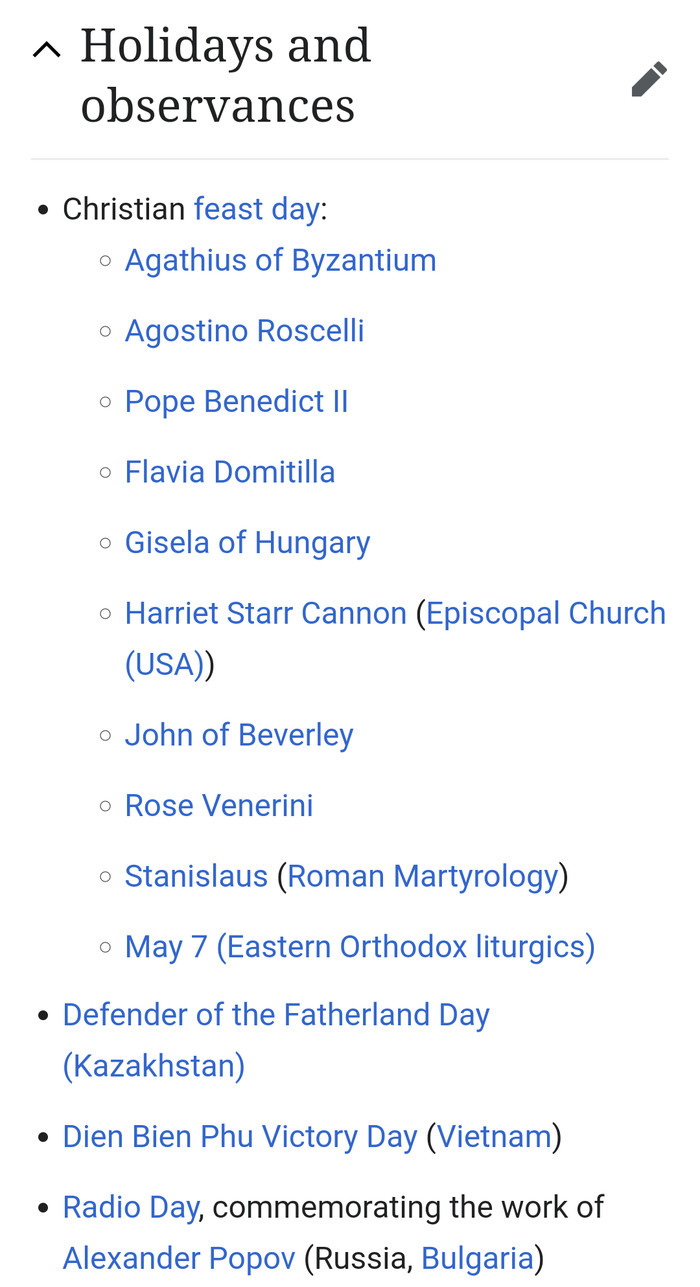
Task: Open the feast day link
Action: pos(256,209)
